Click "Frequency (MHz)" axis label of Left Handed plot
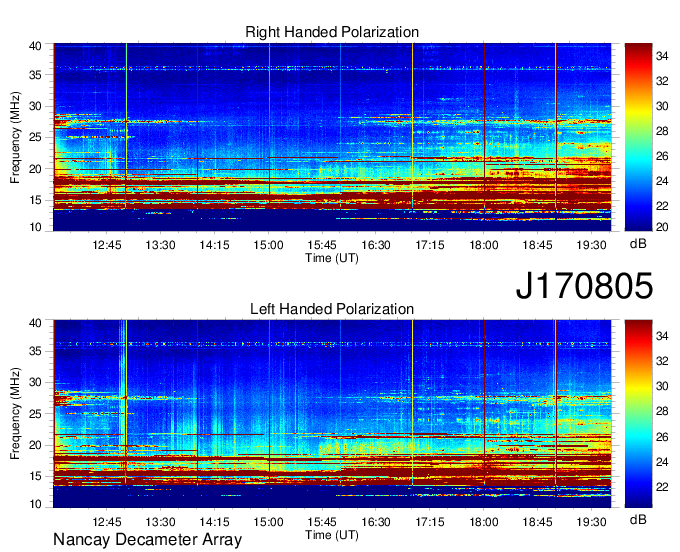This screenshot has width=680, height=552. 15,414
